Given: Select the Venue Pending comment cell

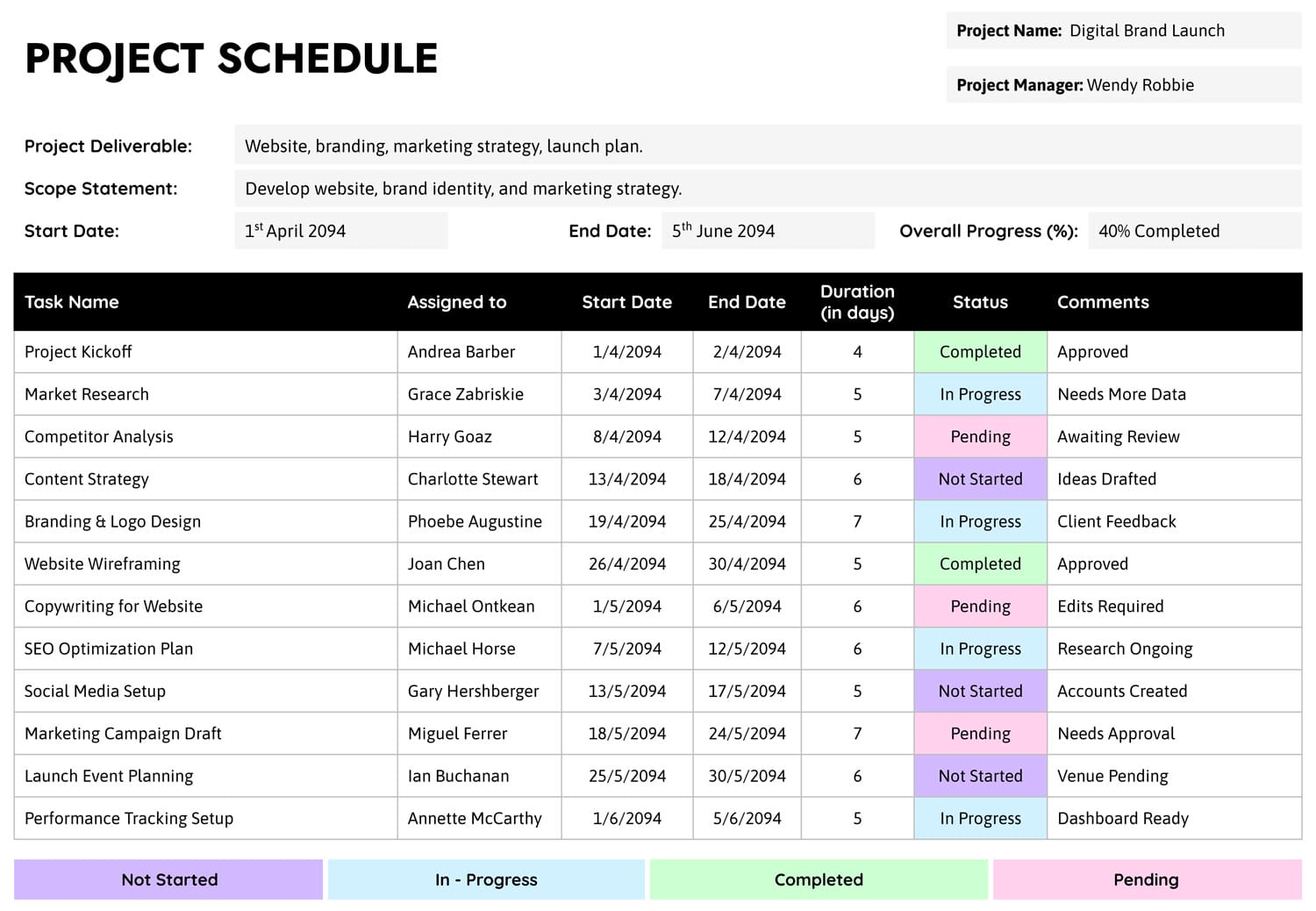Looking at the screenshot, I should click(x=1112, y=776).
